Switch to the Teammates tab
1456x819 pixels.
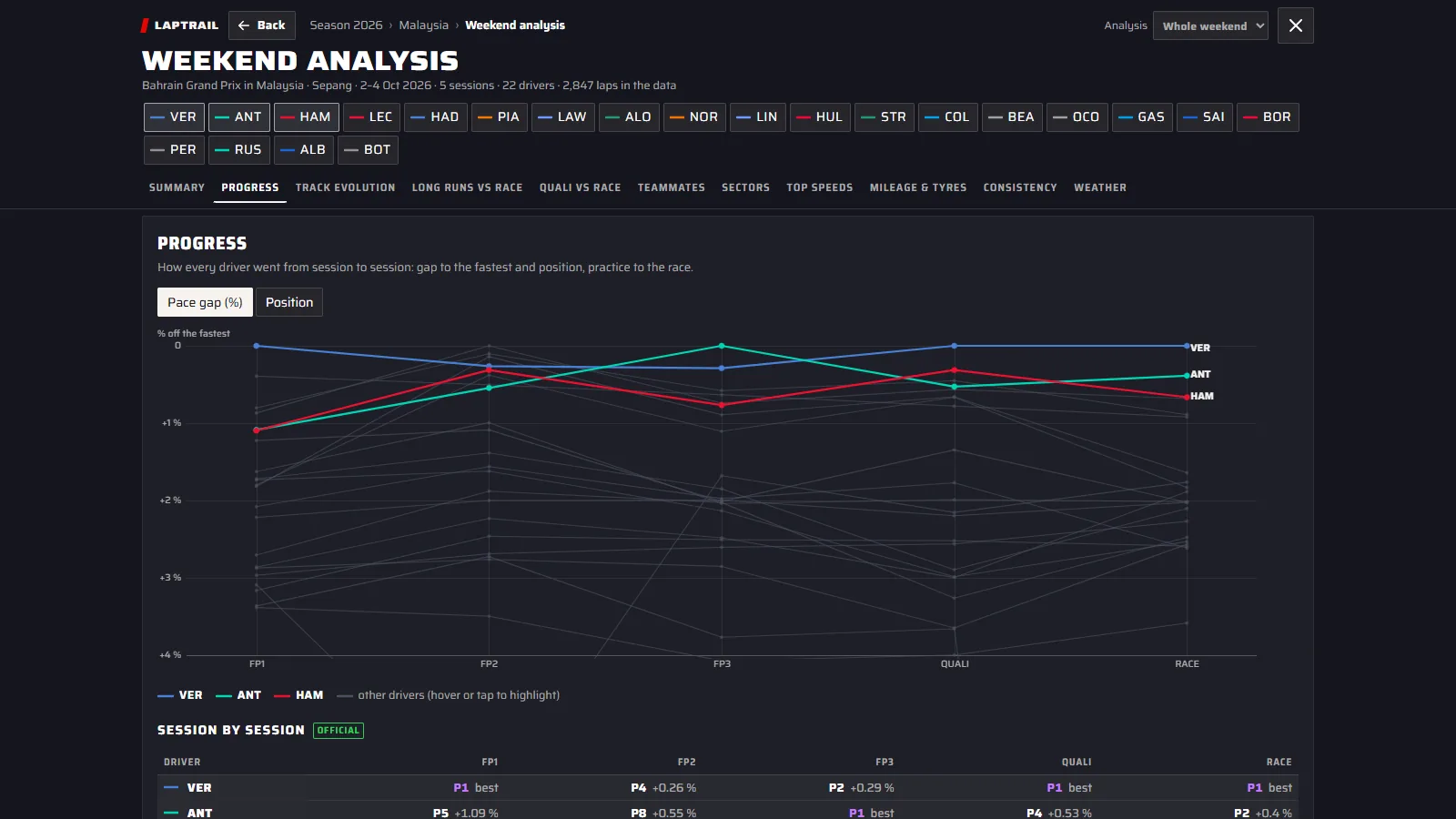pos(672,187)
